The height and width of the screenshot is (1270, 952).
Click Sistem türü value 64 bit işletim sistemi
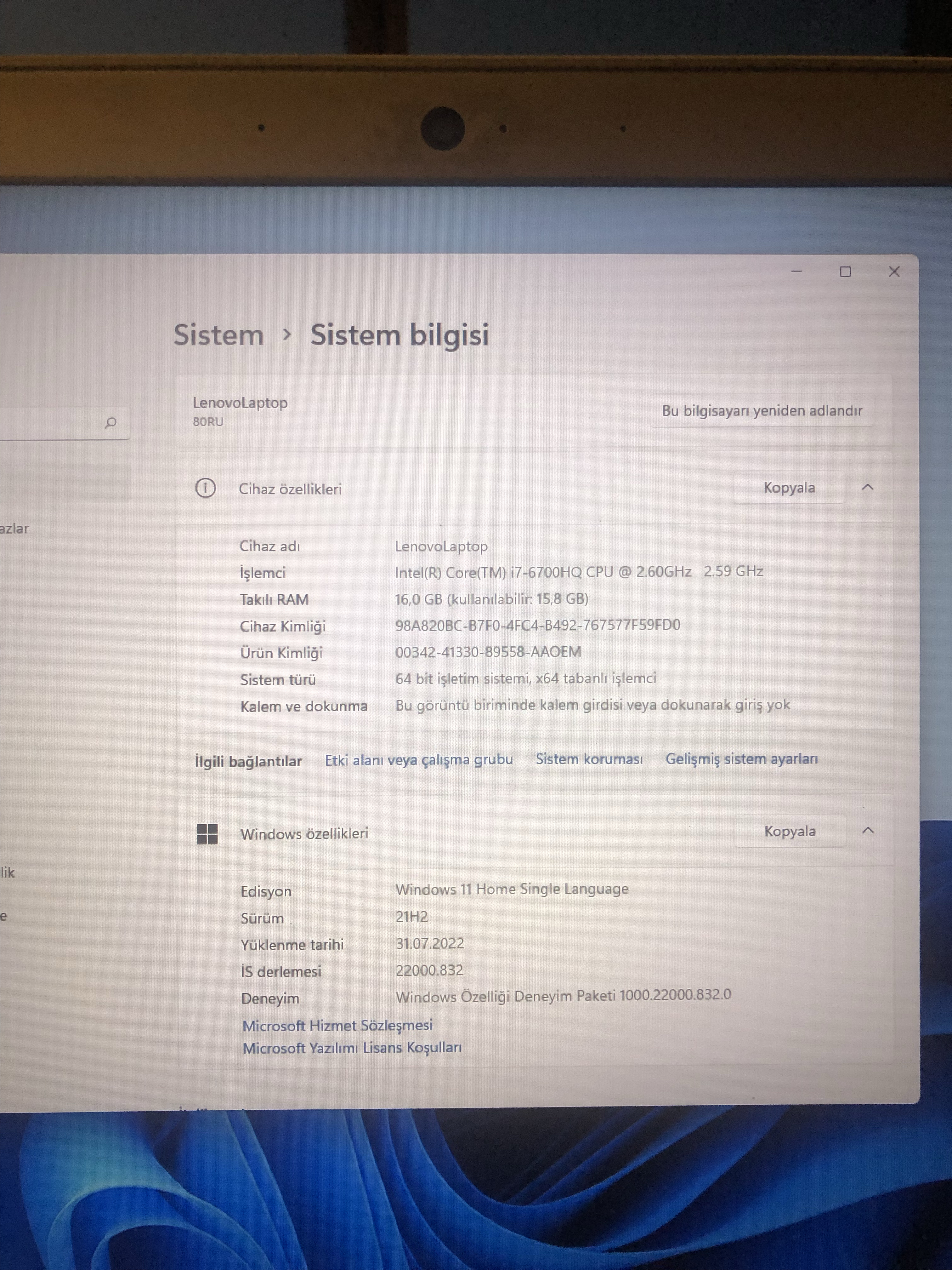coord(526,679)
